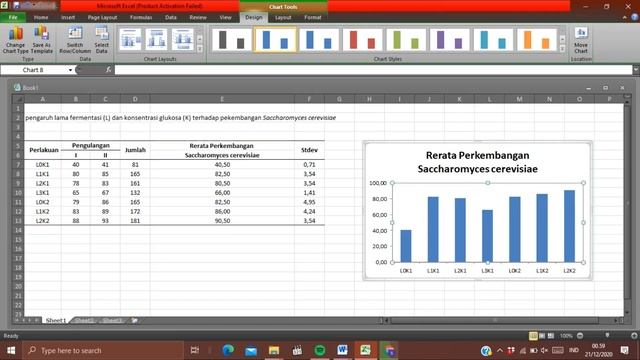Switch to the Home tab
This screenshot has width=640, height=360.
click(x=41, y=18)
